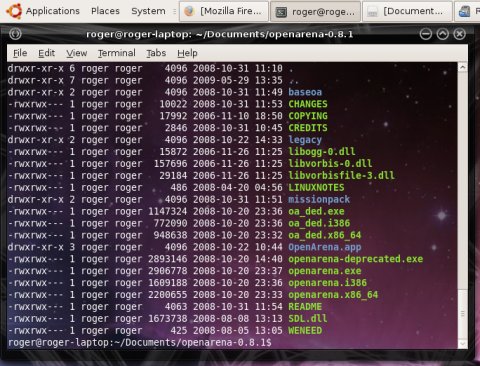
Task: Open the terminal Tabs menu
Action: 156,53
